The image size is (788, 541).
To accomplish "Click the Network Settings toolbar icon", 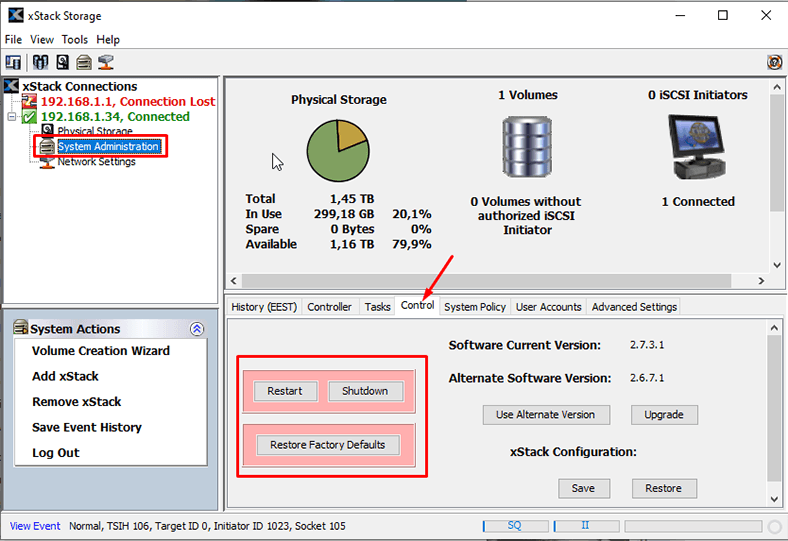I will [106, 62].
